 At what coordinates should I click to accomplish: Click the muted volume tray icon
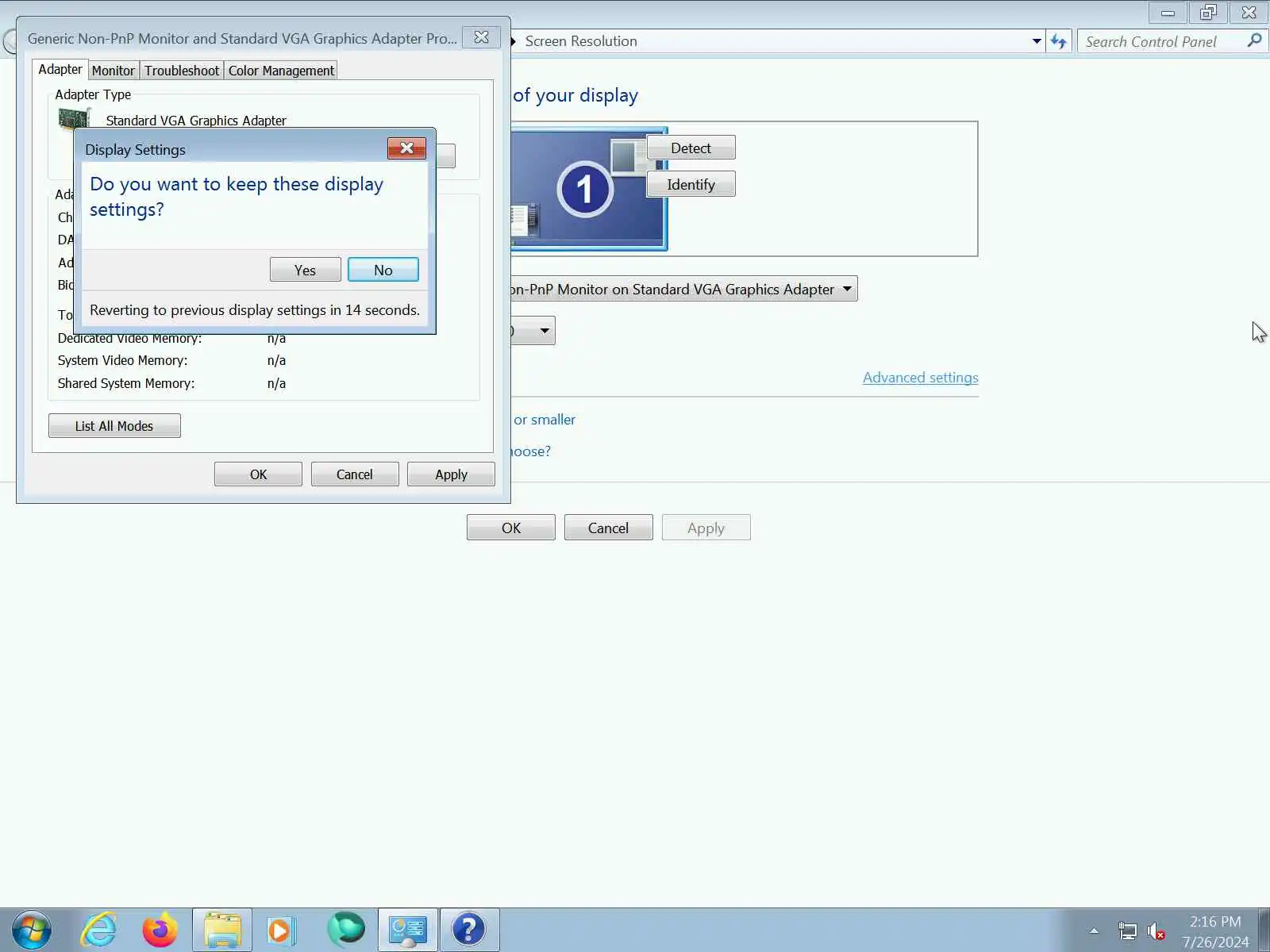[x=1156, y=931]
